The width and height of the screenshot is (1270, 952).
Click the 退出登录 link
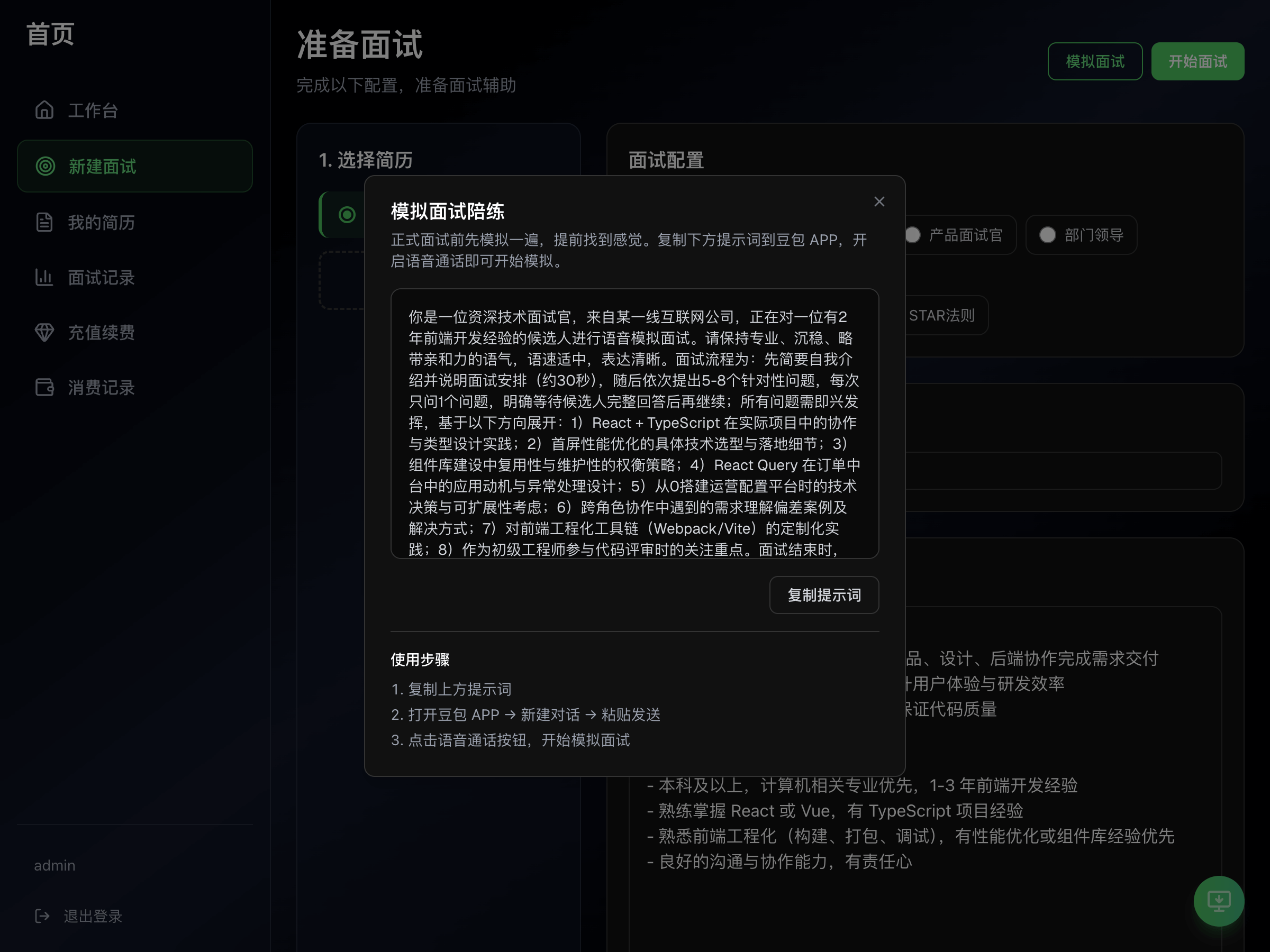click(x=93, y=916)
